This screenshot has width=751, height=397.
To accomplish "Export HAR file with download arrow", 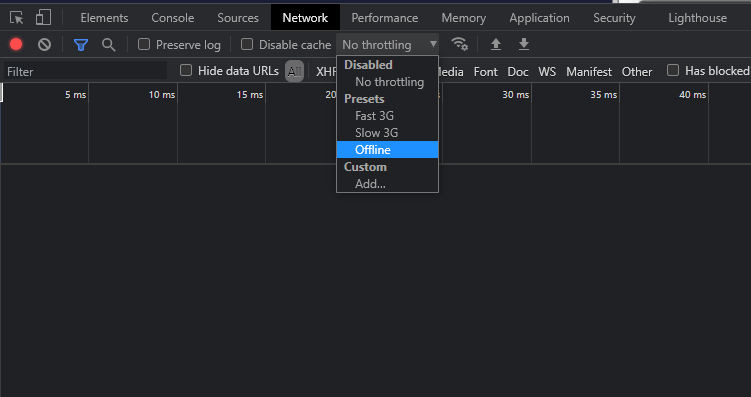I will [x=524, y=45].
